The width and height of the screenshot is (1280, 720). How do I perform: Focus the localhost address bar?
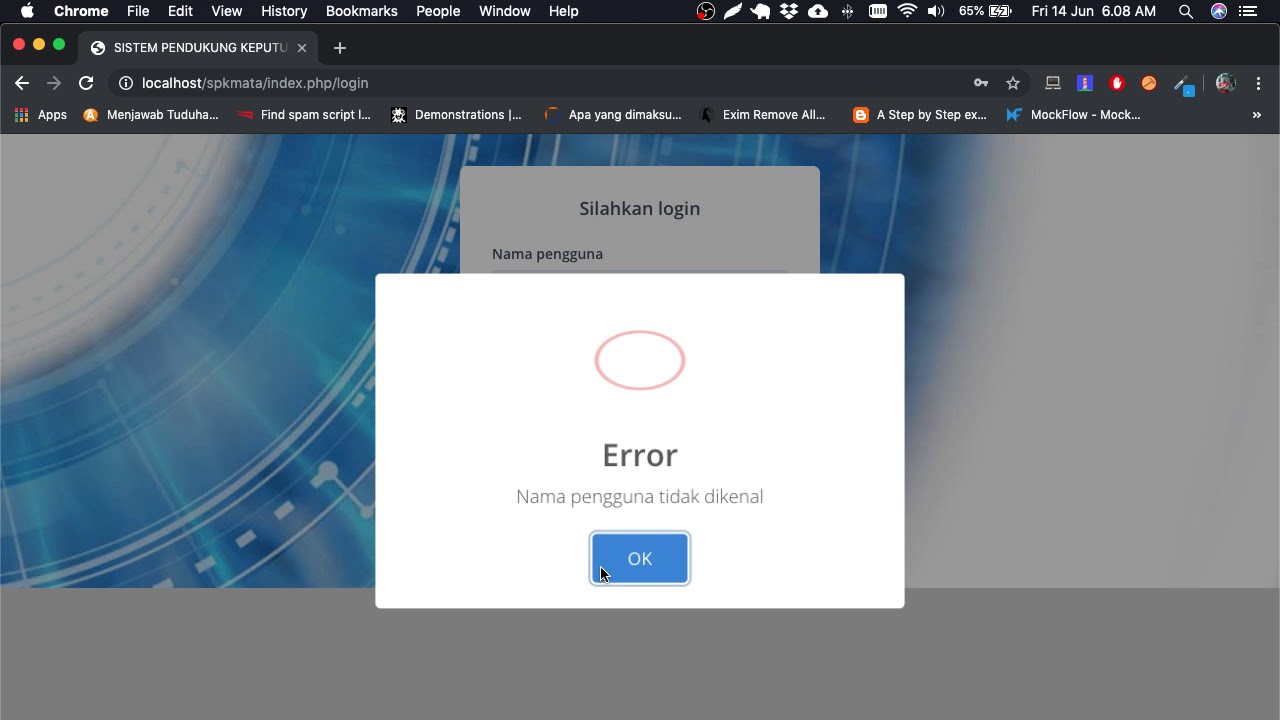click(540, 83)
